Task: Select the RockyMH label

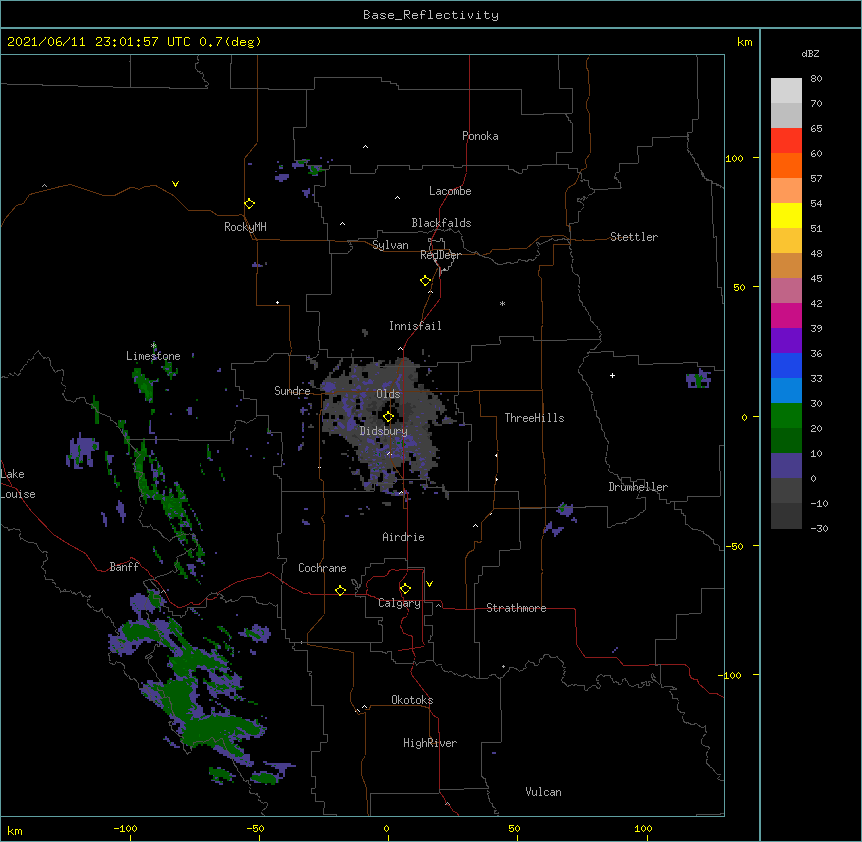Action: click(x=245, y=227)
